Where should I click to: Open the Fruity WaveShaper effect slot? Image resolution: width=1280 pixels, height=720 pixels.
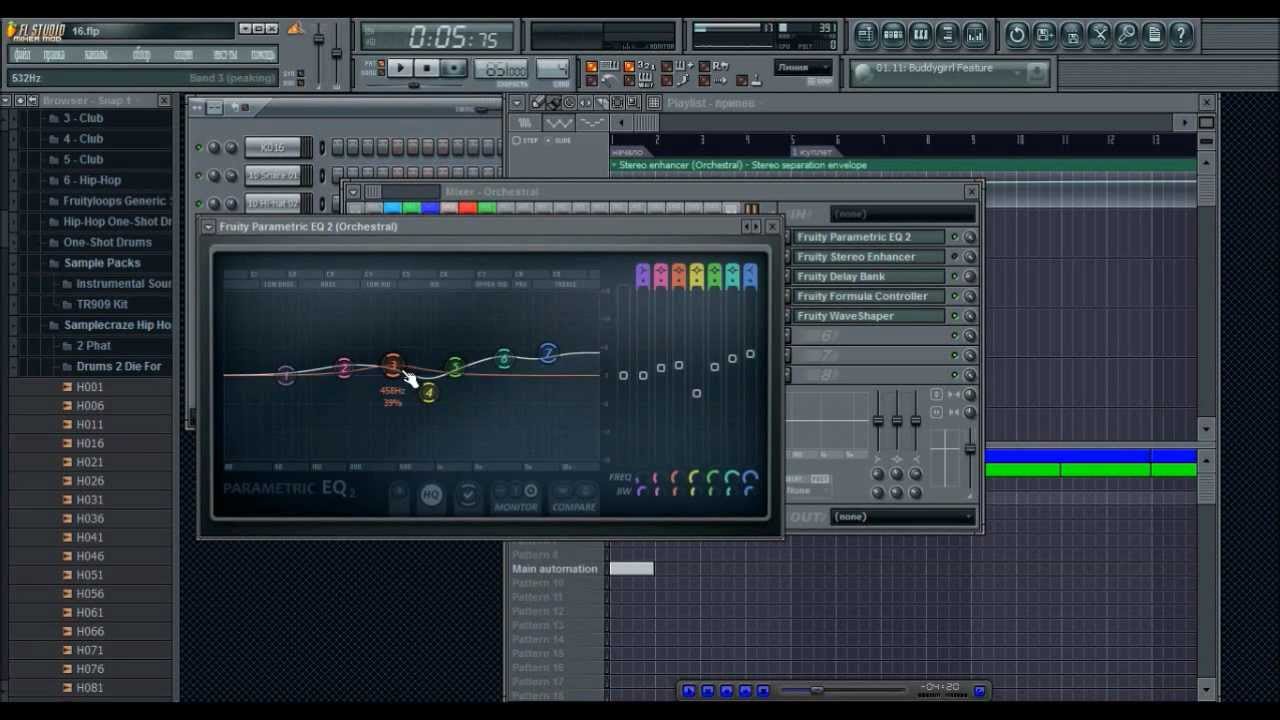(869, 316)
